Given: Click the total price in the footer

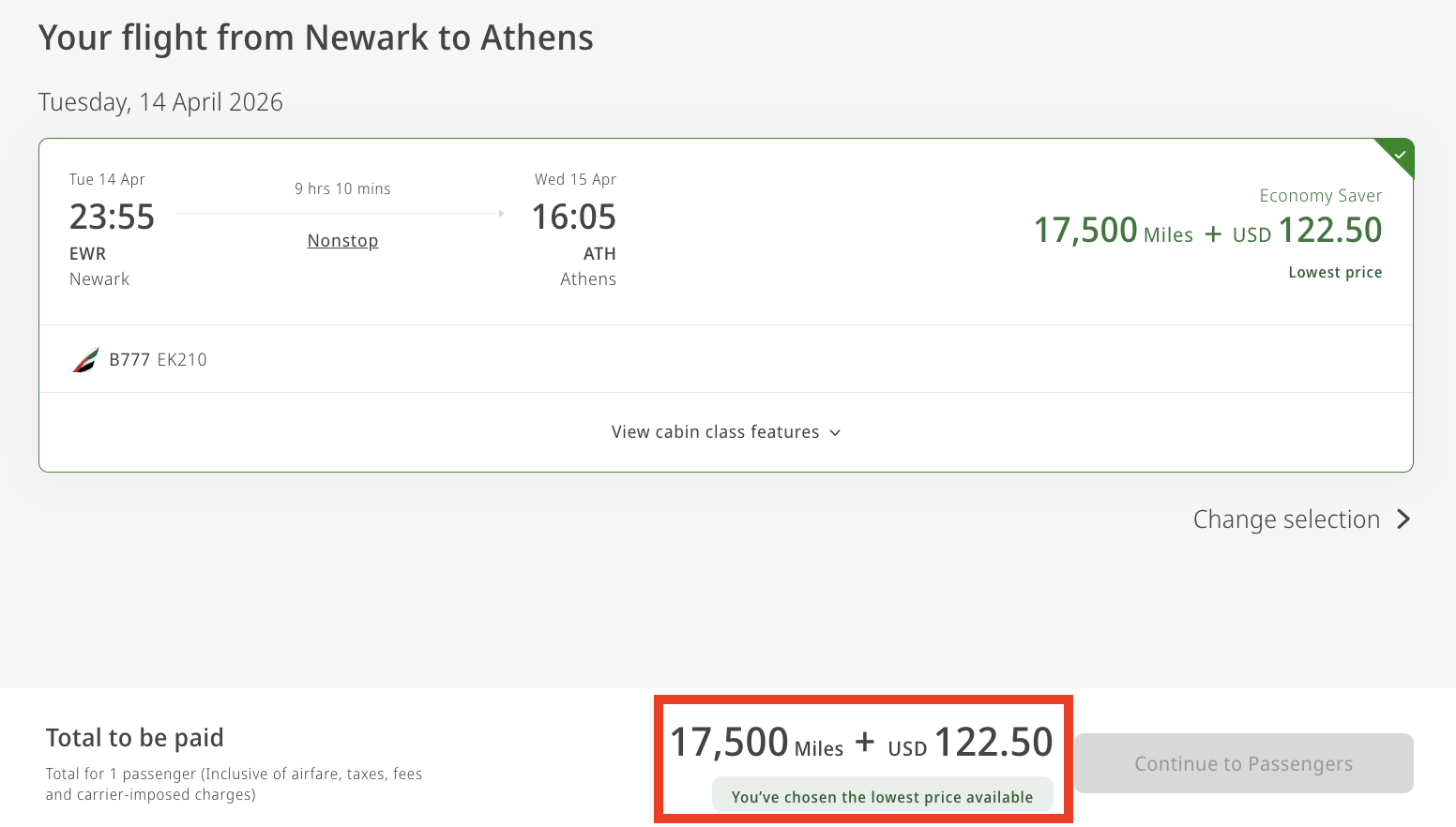Looking at the screenshot, I should (861, 743).
